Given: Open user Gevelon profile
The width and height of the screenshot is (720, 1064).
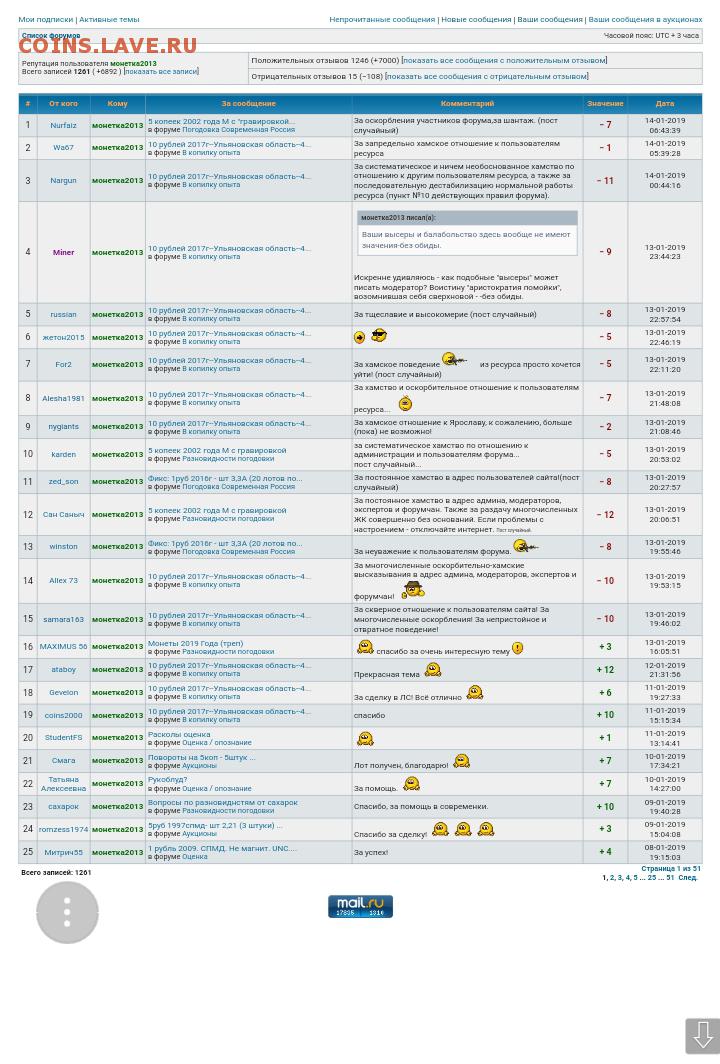Looking at the screenshot, I should (x=63, y=693).
